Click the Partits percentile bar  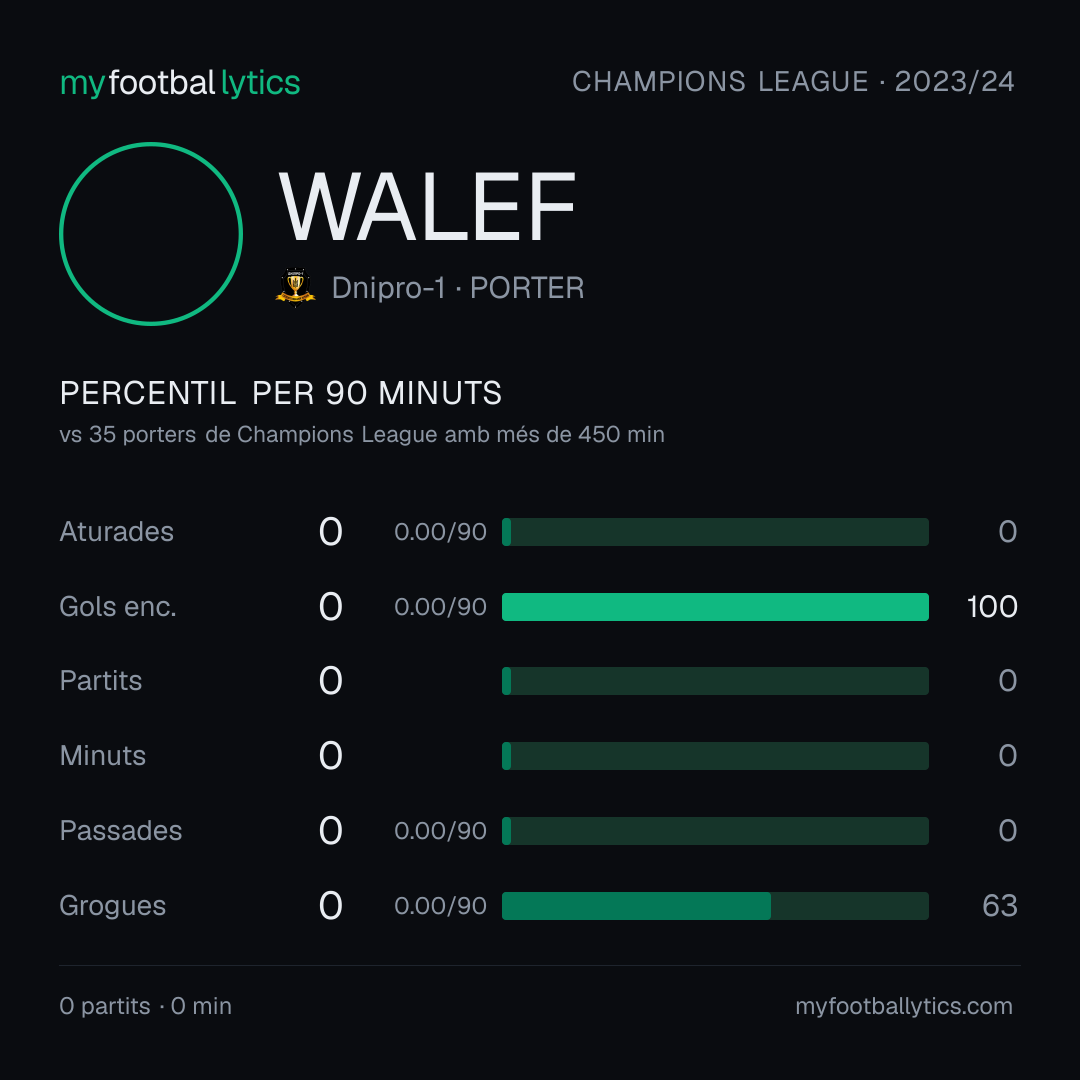click(715, 681)
